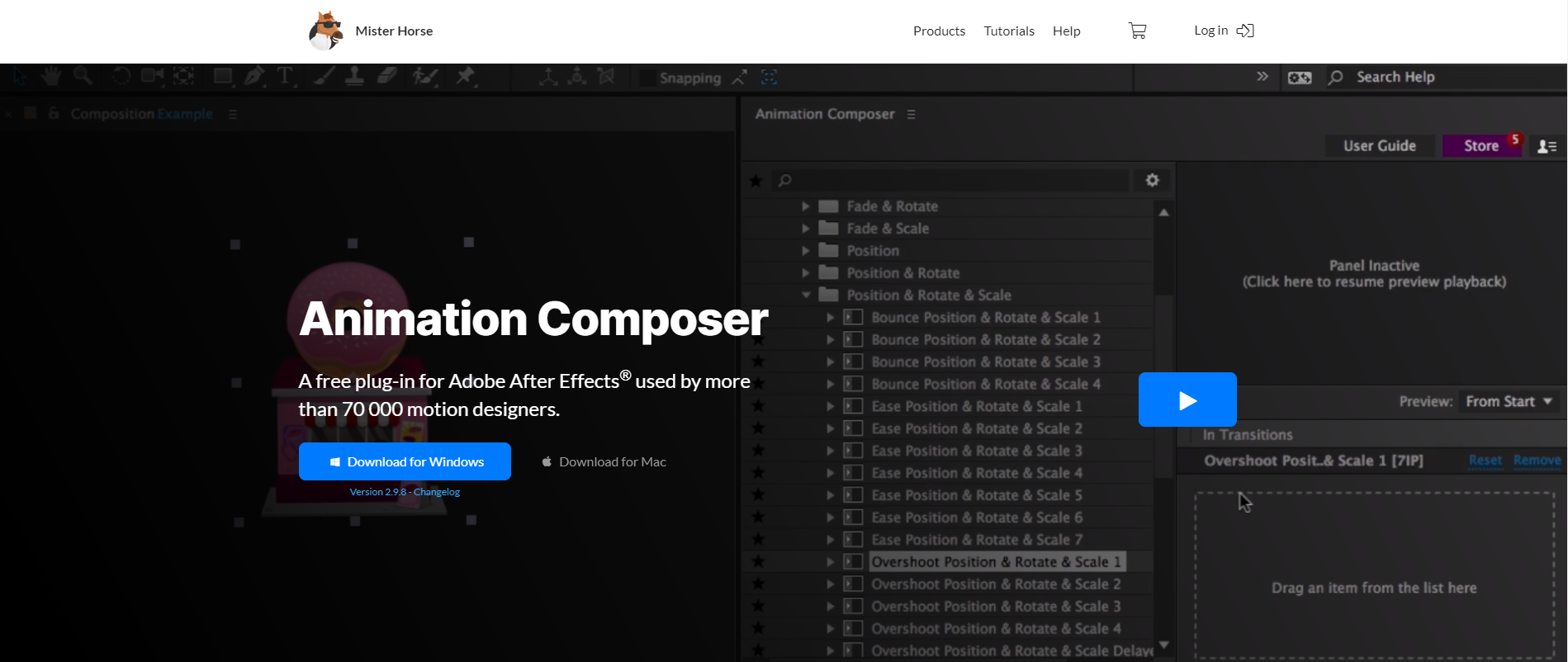
Task: Open the shopping cart
Action: 1138,31
